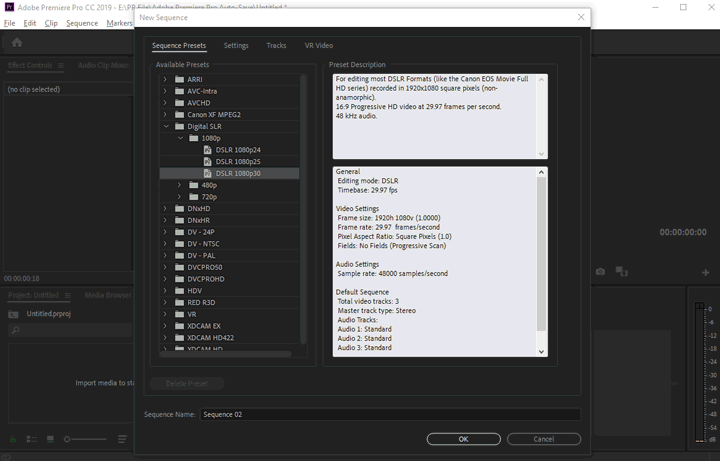Expand the DV - NTSC folder
The width and height of the screenshot is (720, 461).
click(165, 244)
